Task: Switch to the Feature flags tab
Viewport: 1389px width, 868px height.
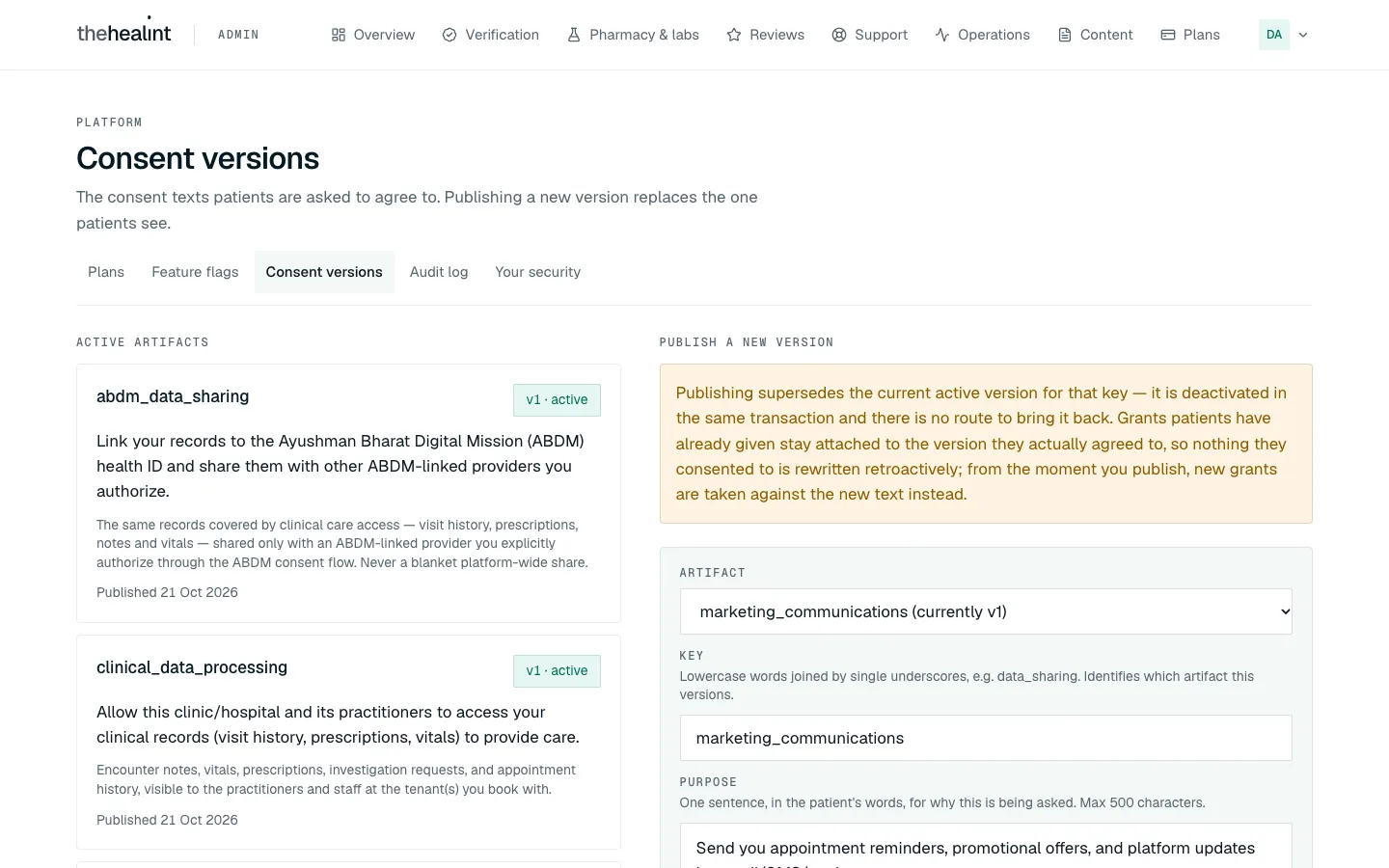Action: (x=195, y=272)
